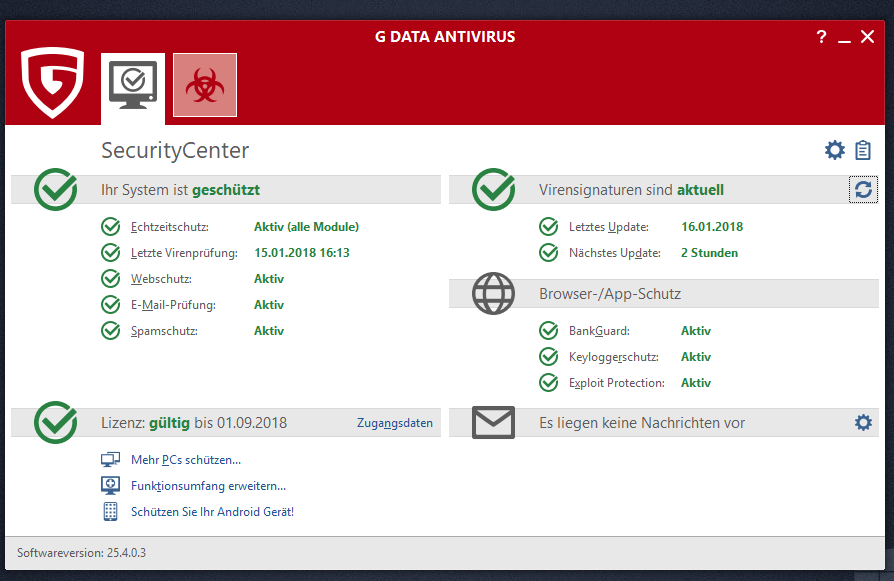
Task: Click the Aktiv status for BankGuard
Action: [696, 331]
